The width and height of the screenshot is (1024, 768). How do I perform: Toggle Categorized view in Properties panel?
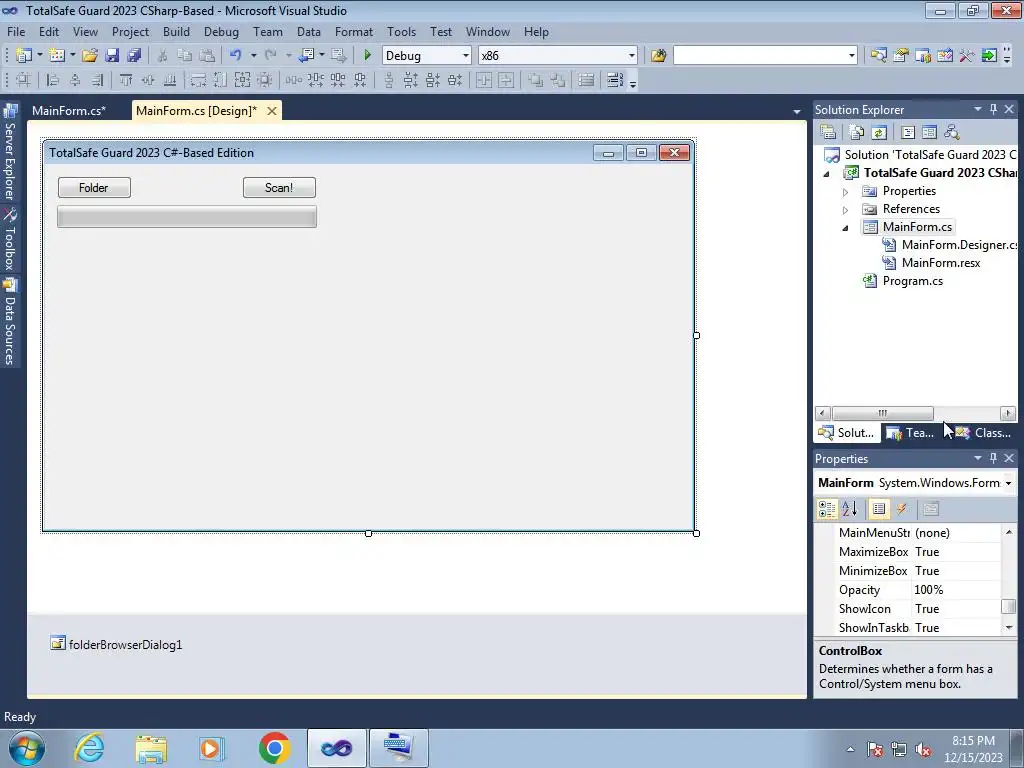click(x=827, y=509)
